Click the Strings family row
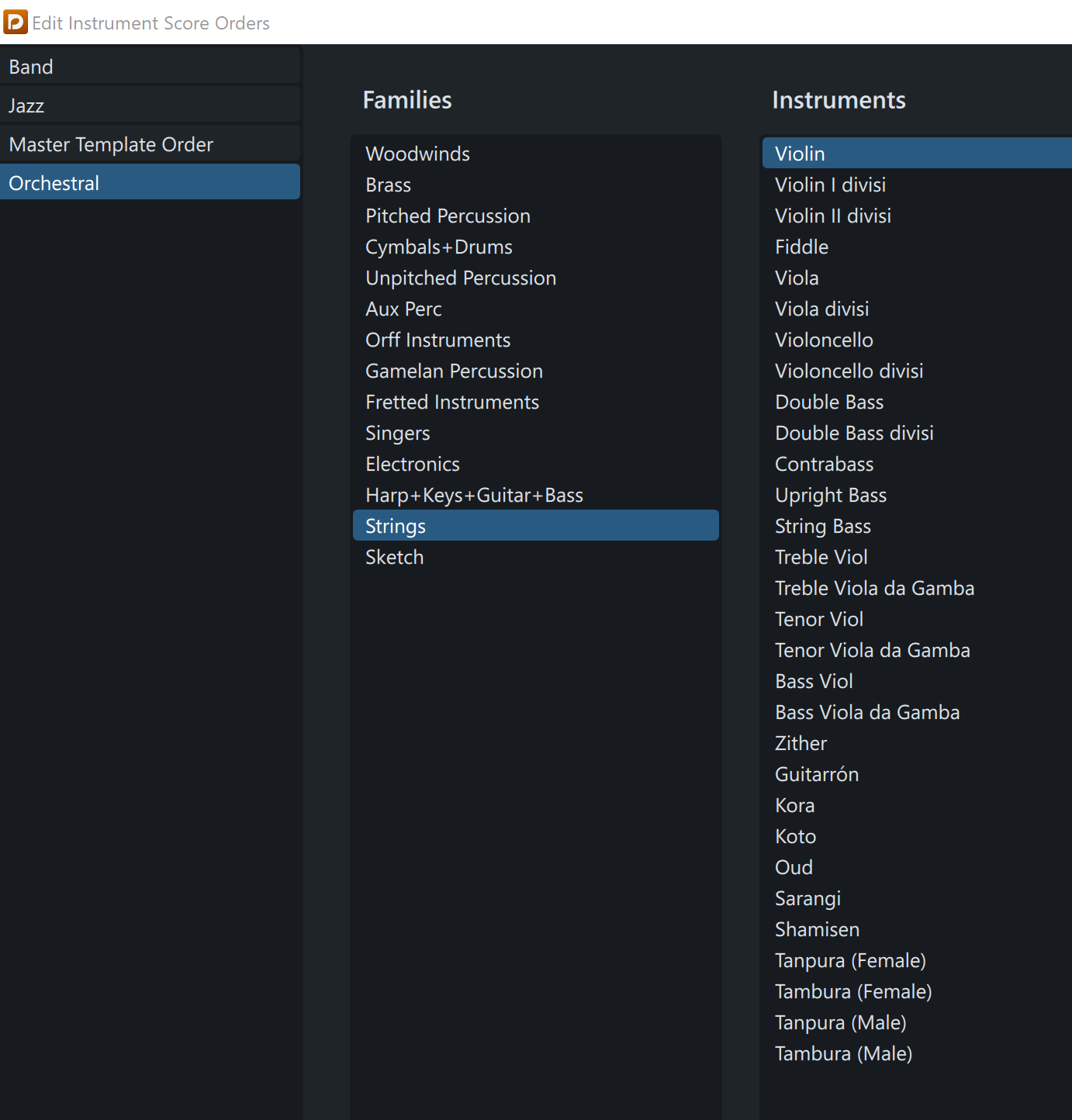This screenshot has height=1120, width=1072. pyautogui.click(x=396, y=527)
